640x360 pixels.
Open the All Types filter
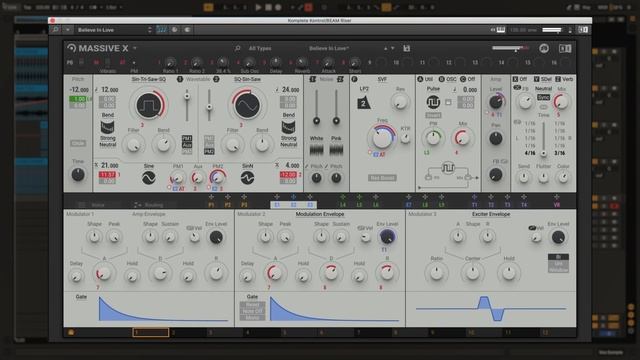[260, 48]
